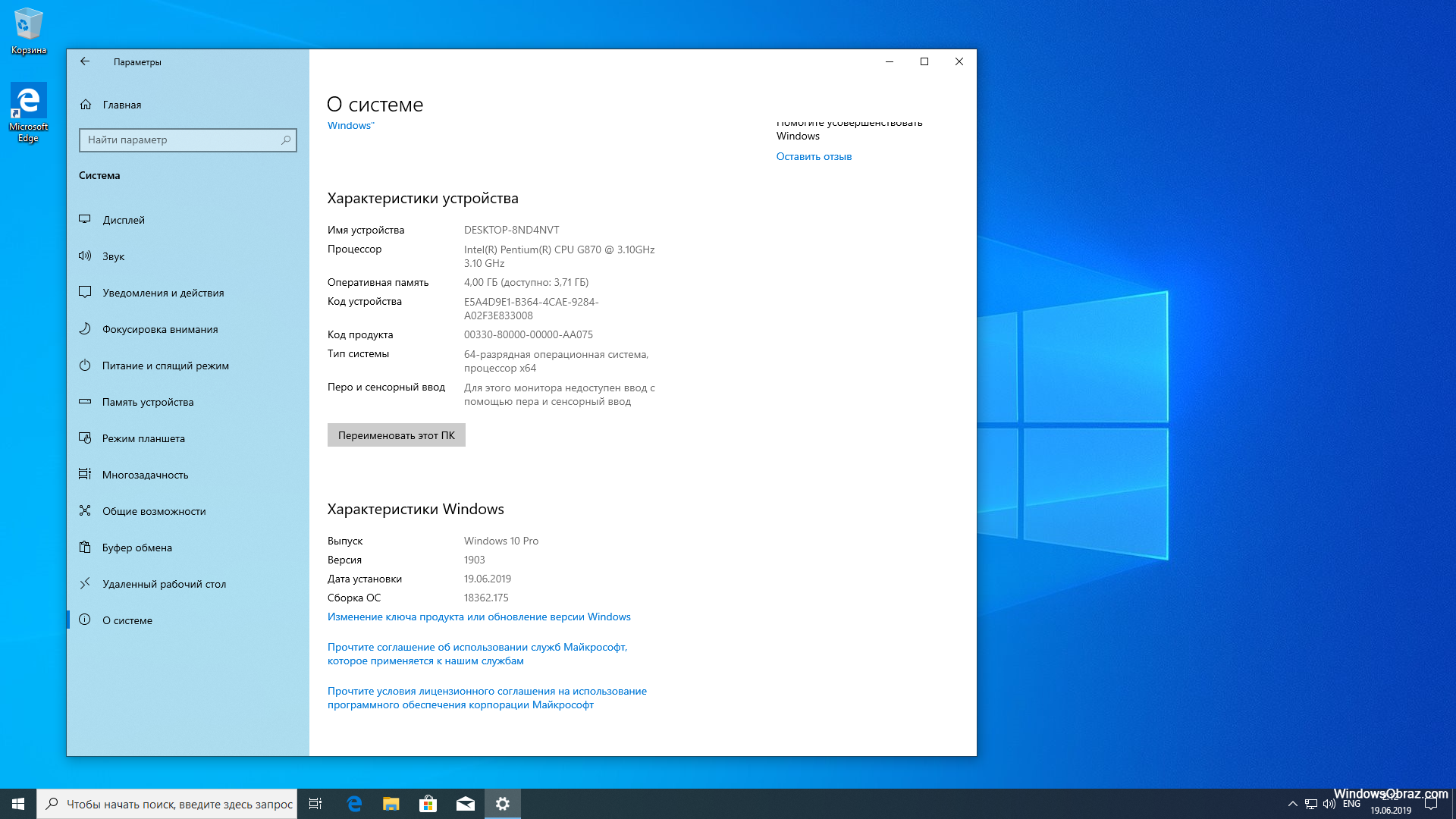Image resolution: width=1456 pixels, height=819 pixels.
Task: Go back using the arrow in Параметры
Action: (85, 61)
